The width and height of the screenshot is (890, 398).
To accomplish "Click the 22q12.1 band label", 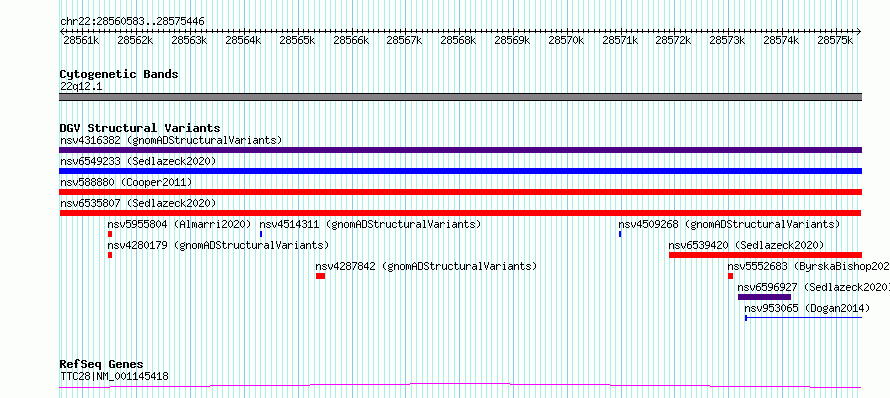I will coord(81,87).
